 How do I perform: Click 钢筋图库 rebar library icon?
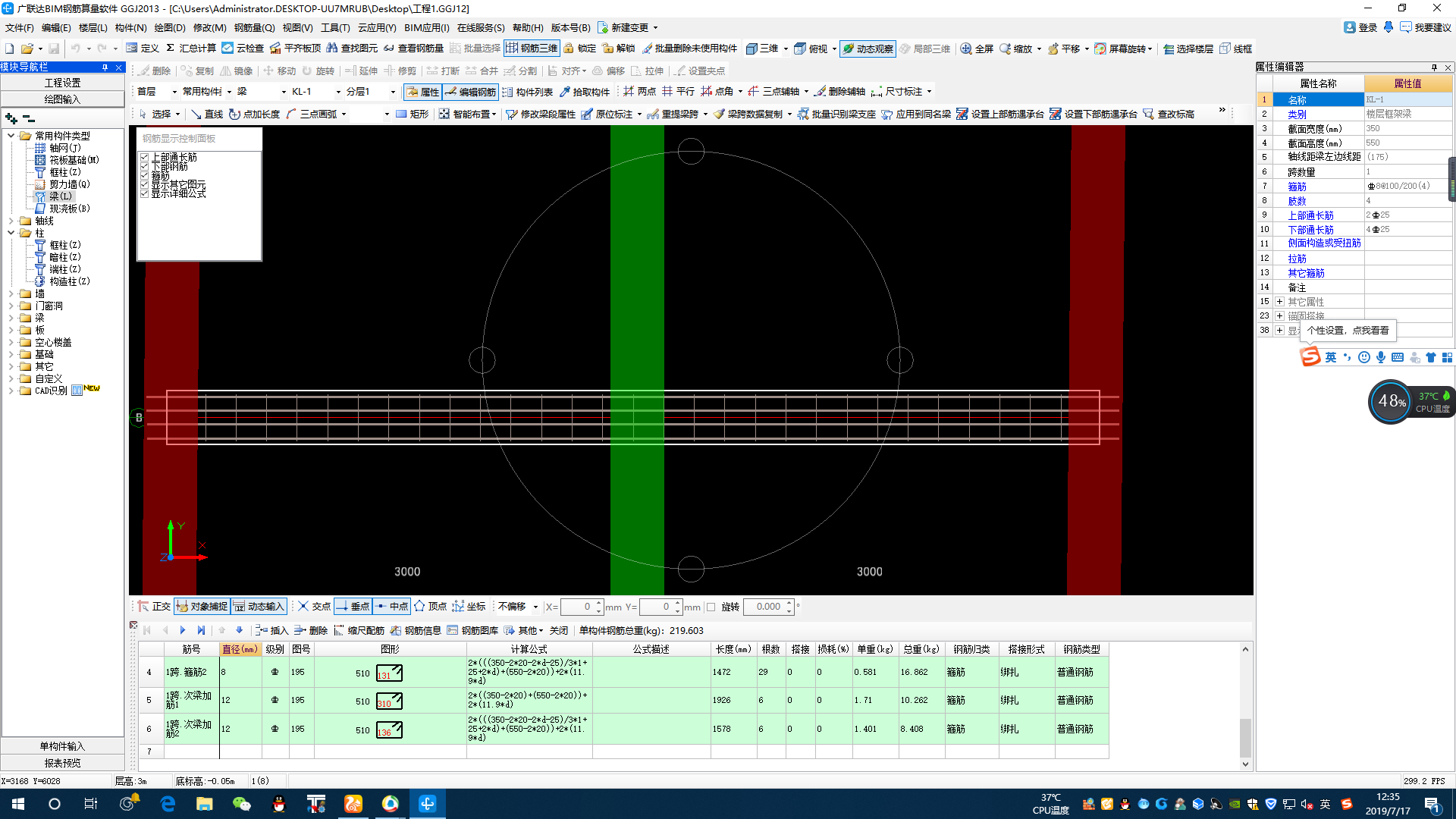(x=473, y=630)
